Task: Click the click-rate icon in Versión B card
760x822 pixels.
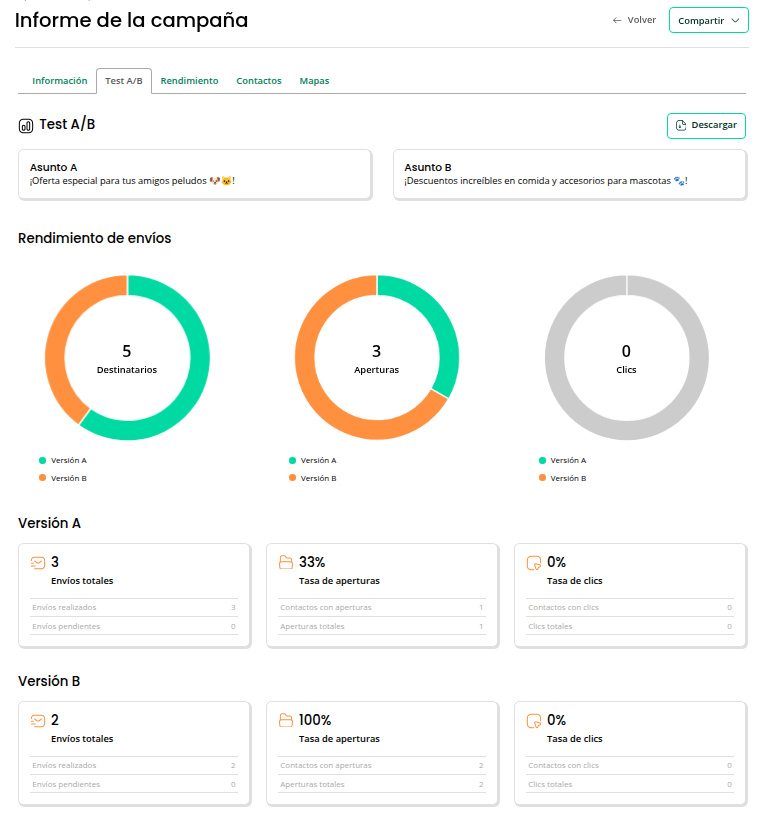Action: pos(534,720)
